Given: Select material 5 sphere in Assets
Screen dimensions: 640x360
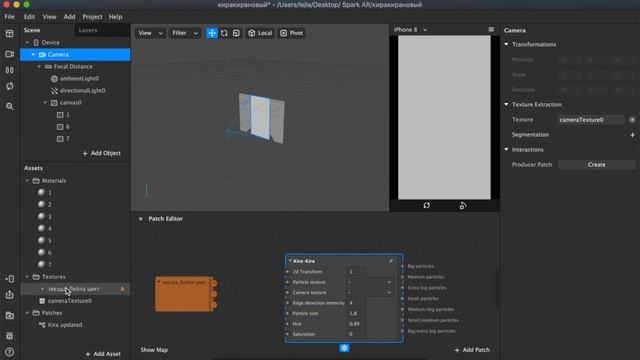Looking at the screenshot, I should point(41,240).
